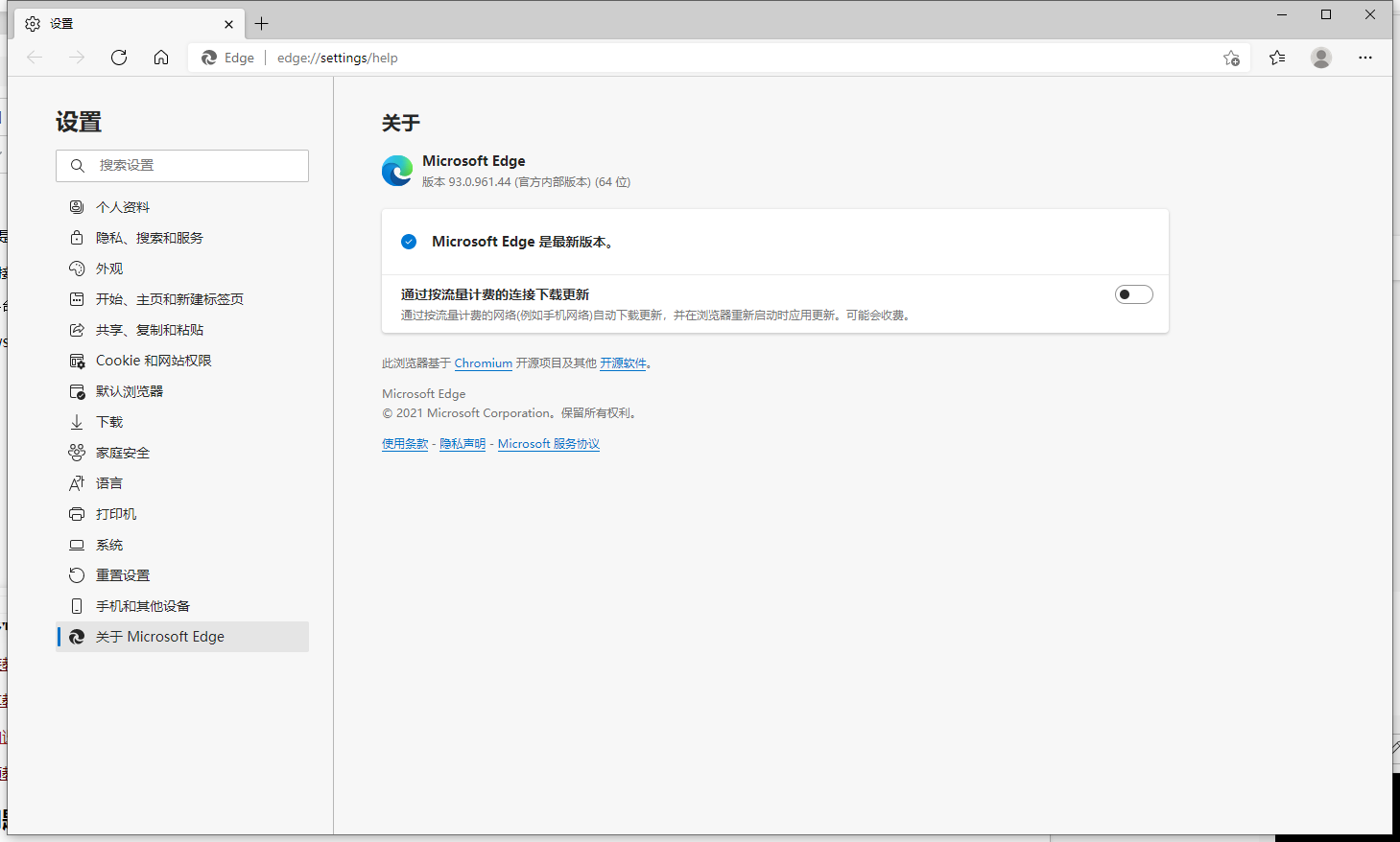Viewport: 1400px width, 842px height.
Task: Click the browser refresh icon
Action: pos(119,58)
